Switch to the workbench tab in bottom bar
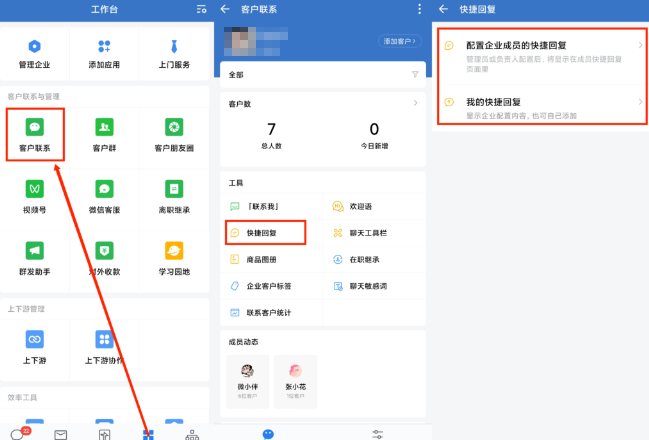Image resolution: width=649 pixels, height=440 pixels. coord(148,434)
